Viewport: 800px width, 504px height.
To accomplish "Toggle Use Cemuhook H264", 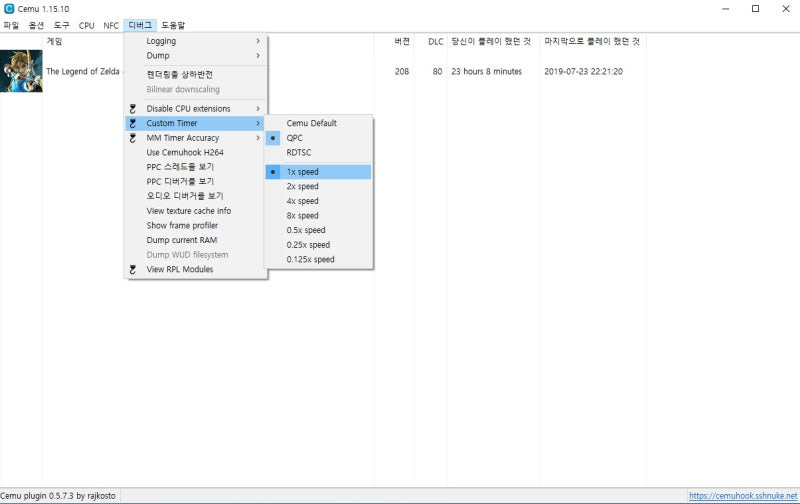I will (x=195, y=153).
